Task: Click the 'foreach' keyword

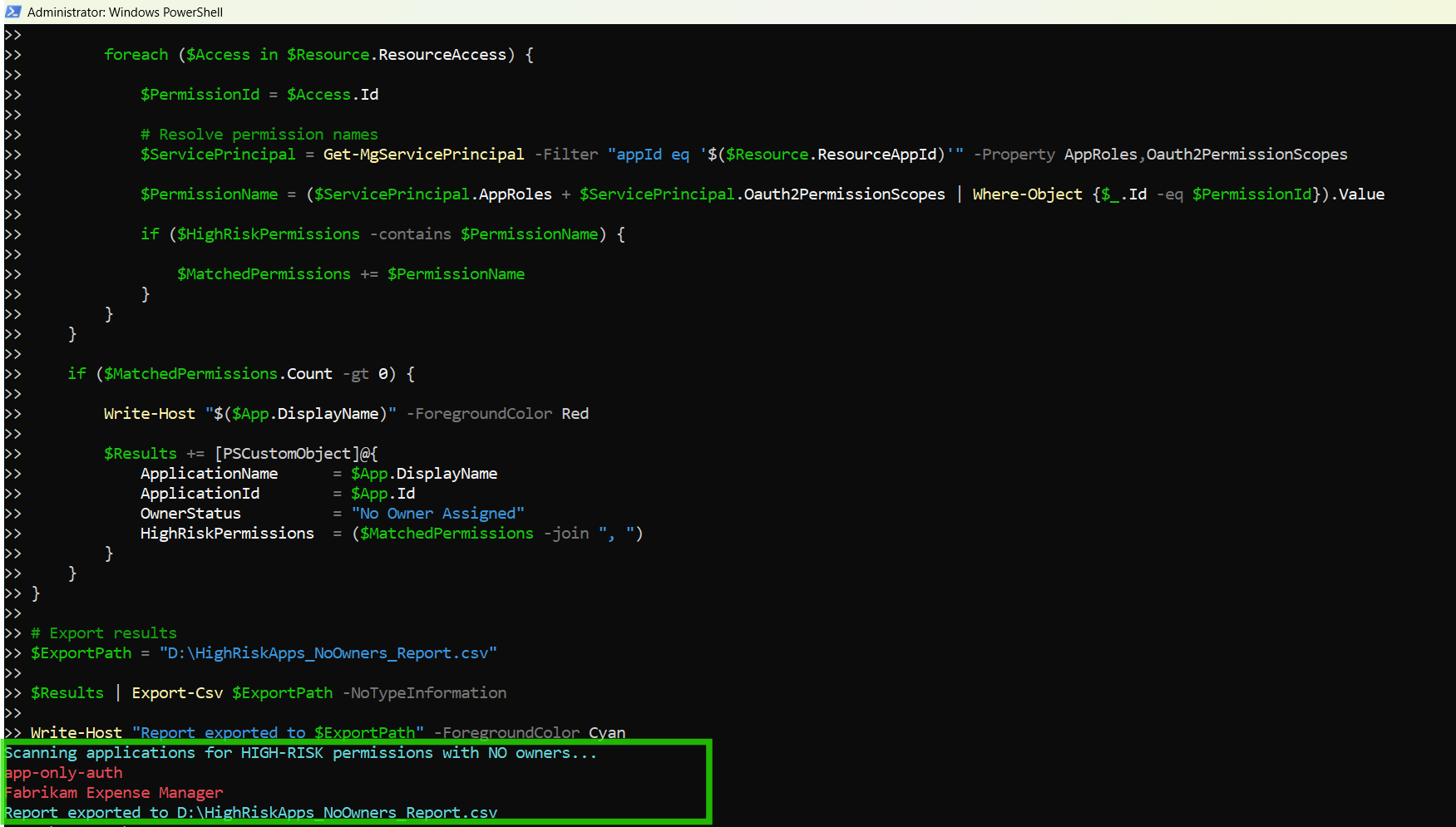Action: pyautogui.click(x=136, y=55)
